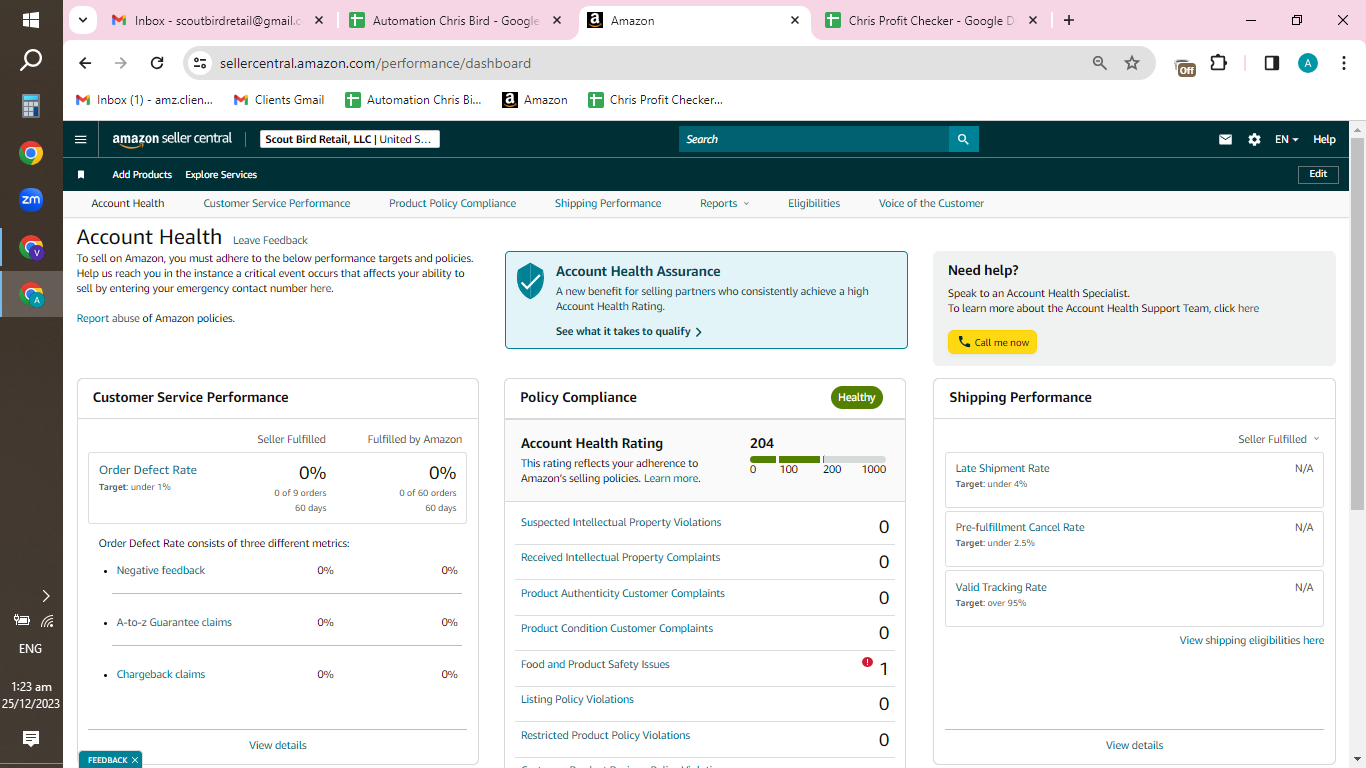Open a new Chrome tab with the plus button

(x=1069, y=20)
